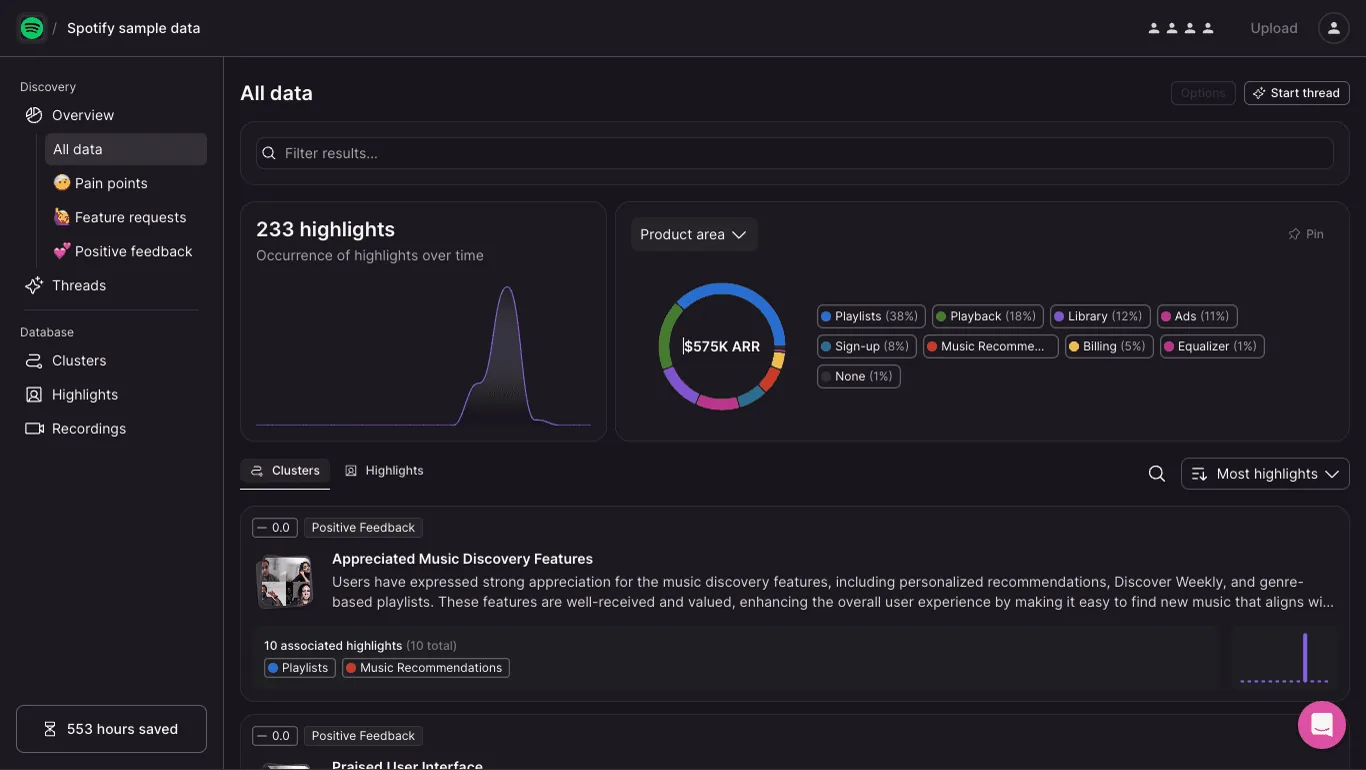This screenshot has height=770, width=1366.
Task: Click the Upload link
Action: [1274, 28]
